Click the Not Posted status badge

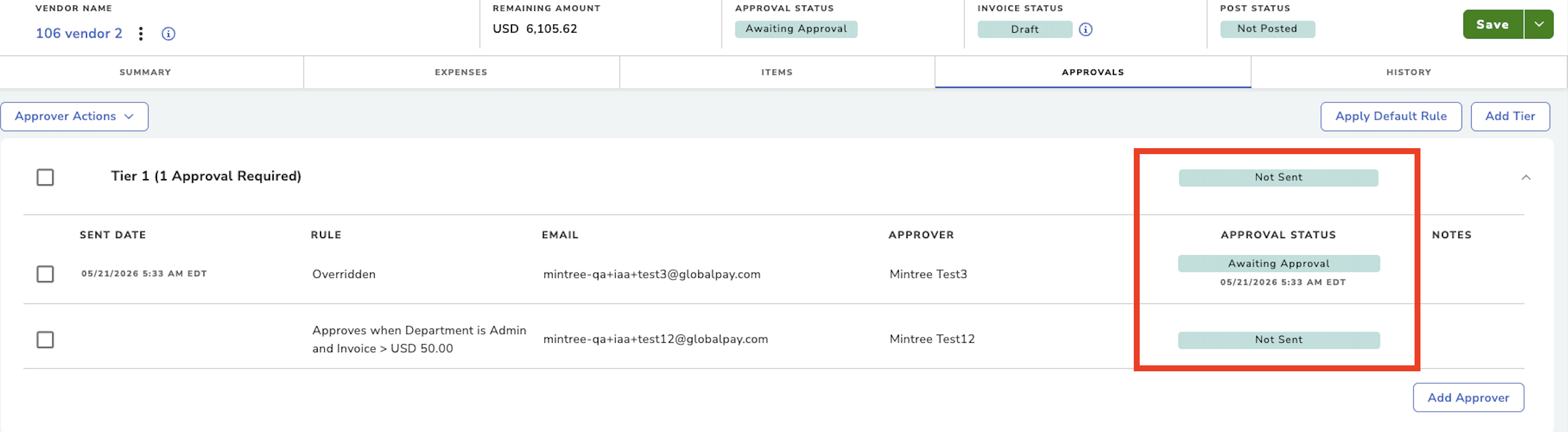tap(1267, 29)
